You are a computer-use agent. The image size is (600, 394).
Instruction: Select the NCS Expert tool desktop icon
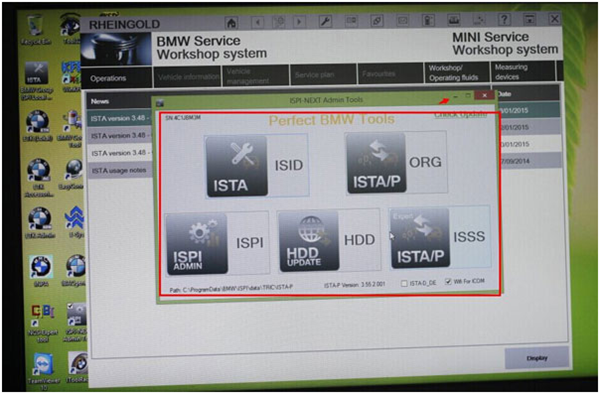click(x=43, y=323)
